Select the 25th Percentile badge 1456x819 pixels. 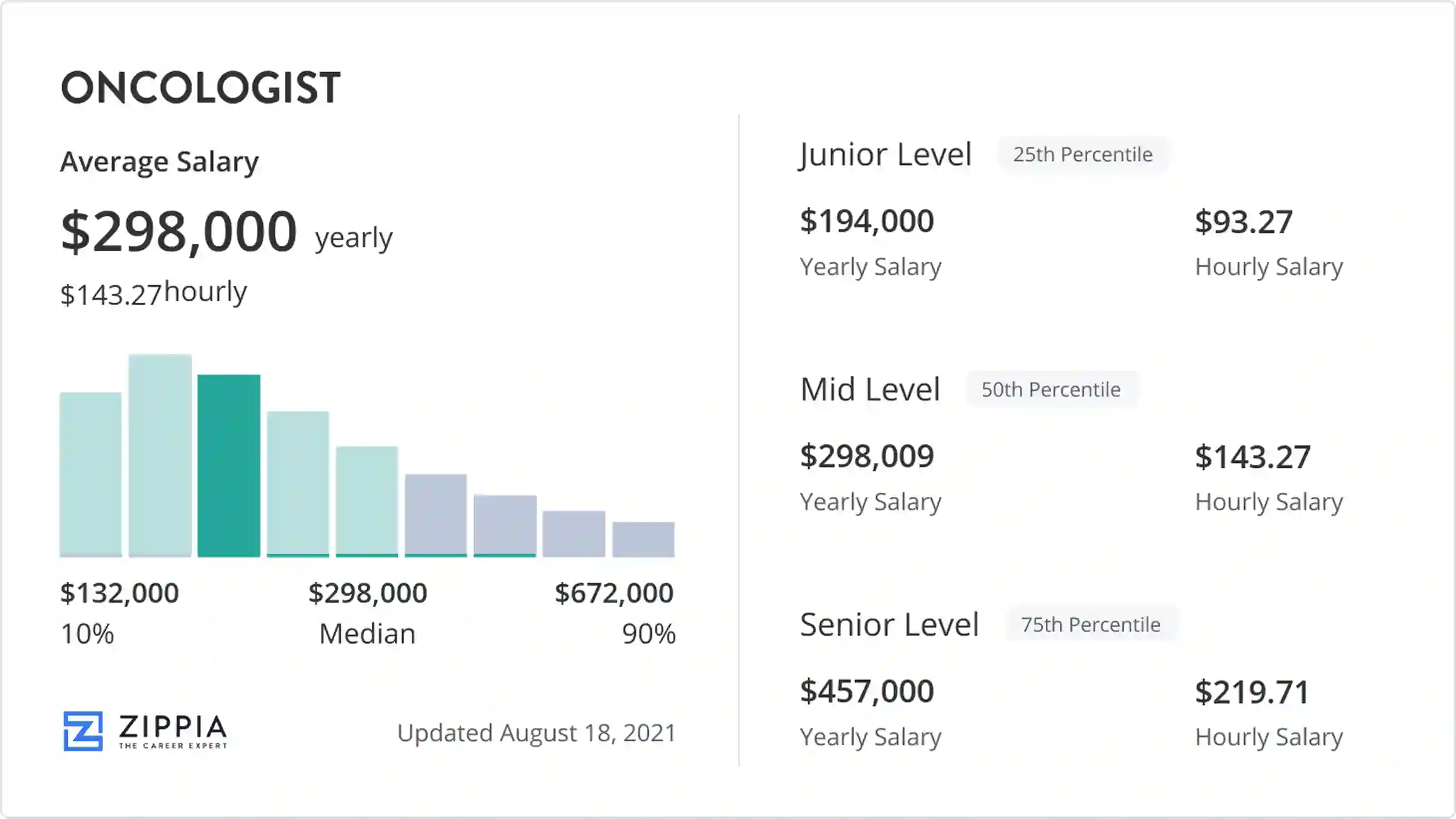click(x=1083, y=155)
